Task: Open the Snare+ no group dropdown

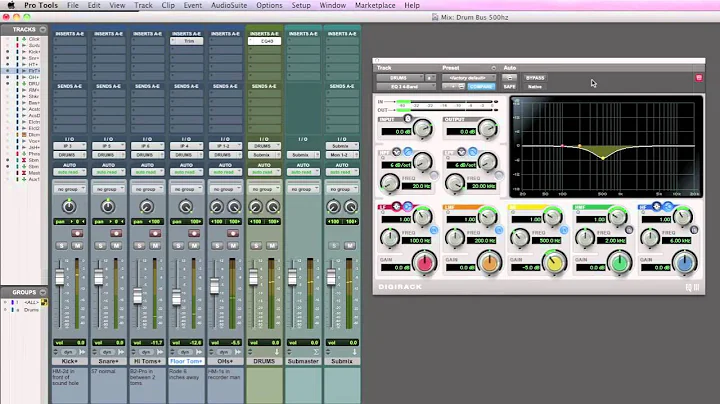Action: pyautogui.click(x=108, y=189)
